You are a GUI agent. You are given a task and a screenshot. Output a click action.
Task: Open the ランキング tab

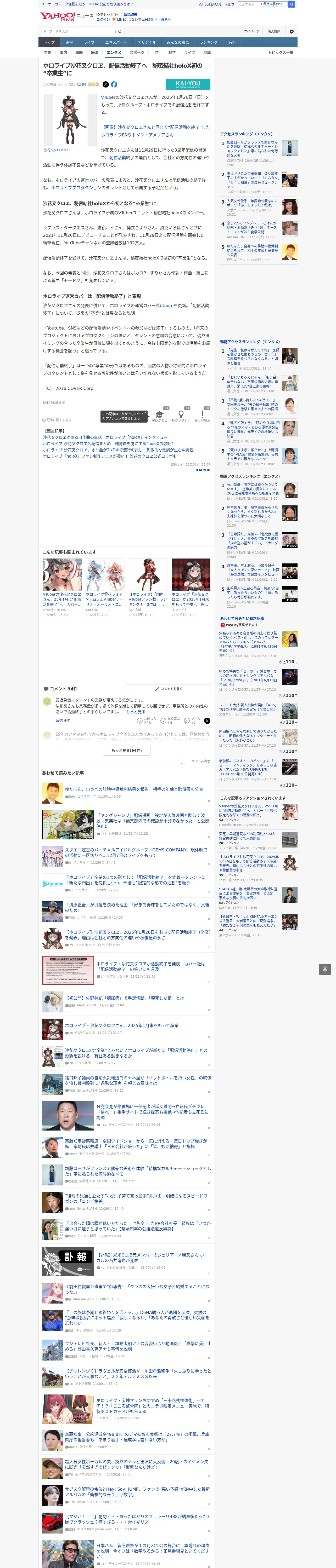[x=209, y=43]
